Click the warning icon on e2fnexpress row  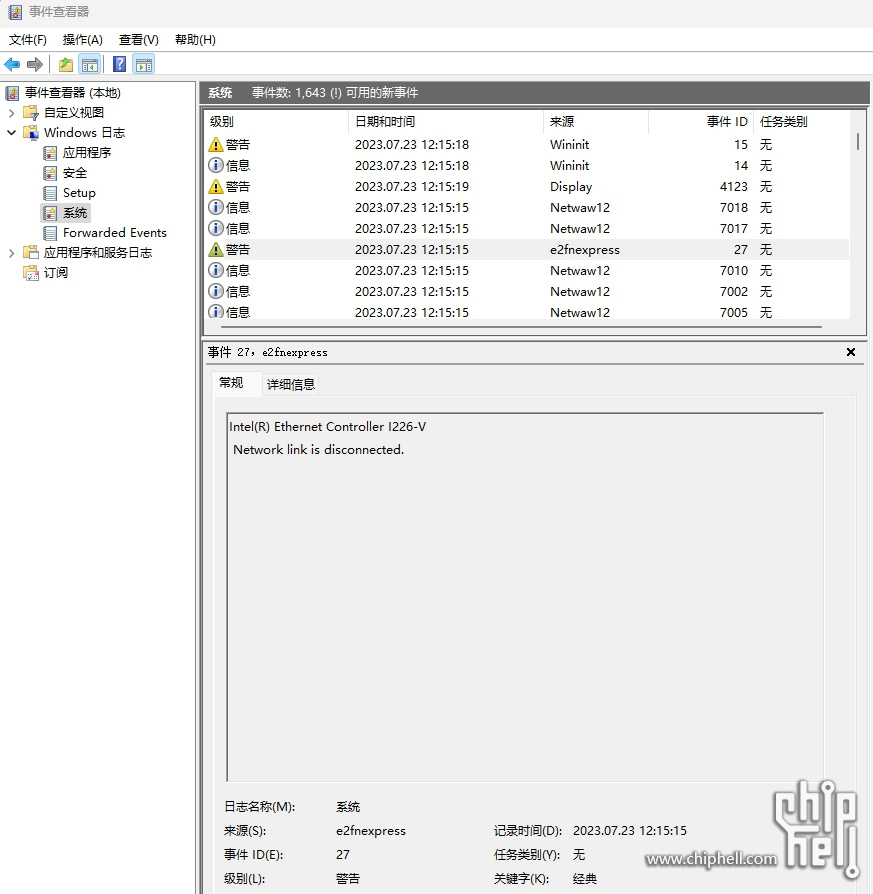tap(216, 250)
